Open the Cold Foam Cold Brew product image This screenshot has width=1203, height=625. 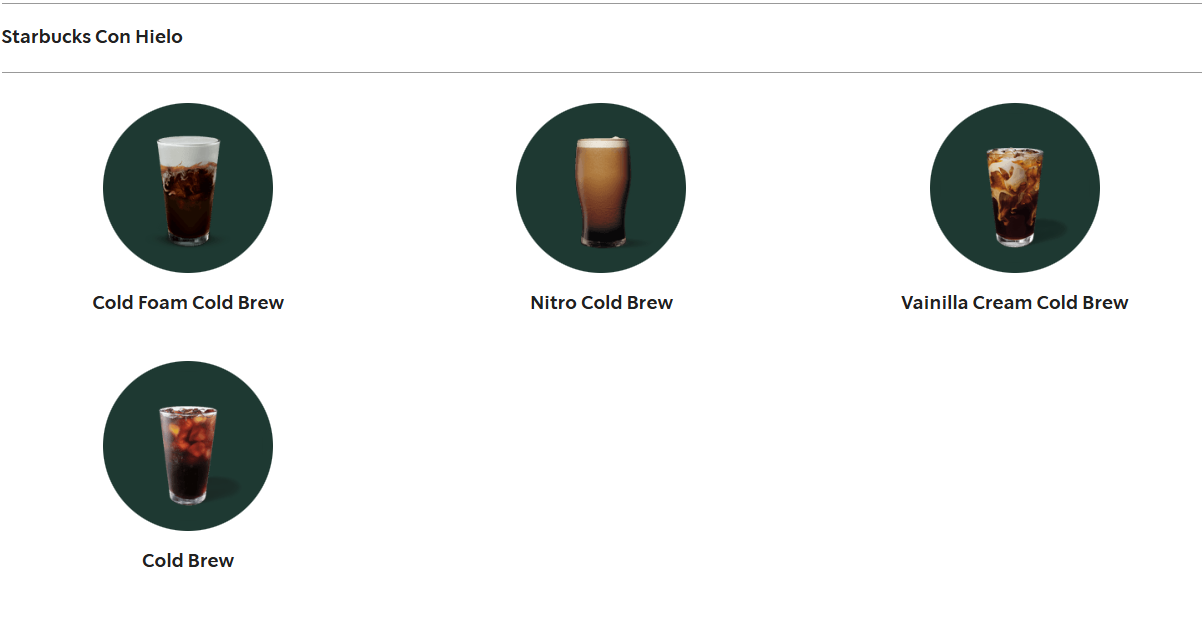188,188
